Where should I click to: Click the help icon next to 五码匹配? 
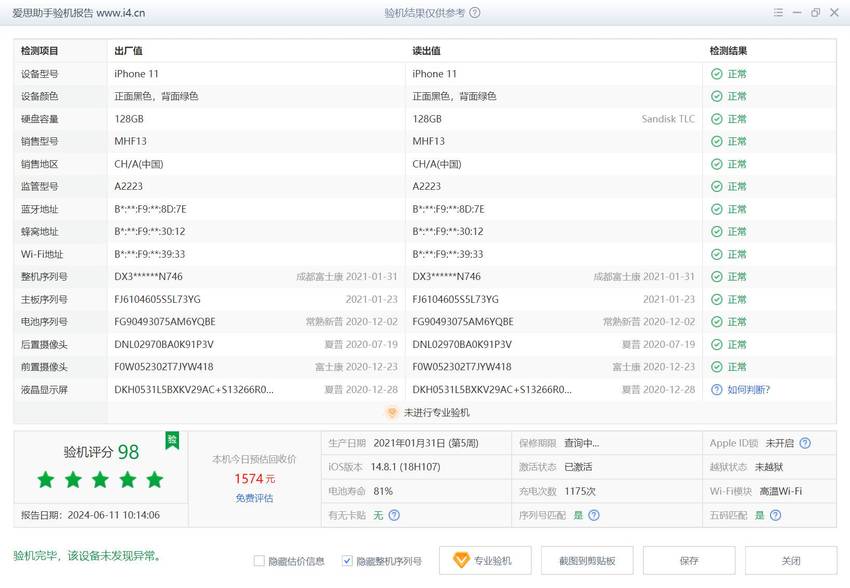(775, 515)
